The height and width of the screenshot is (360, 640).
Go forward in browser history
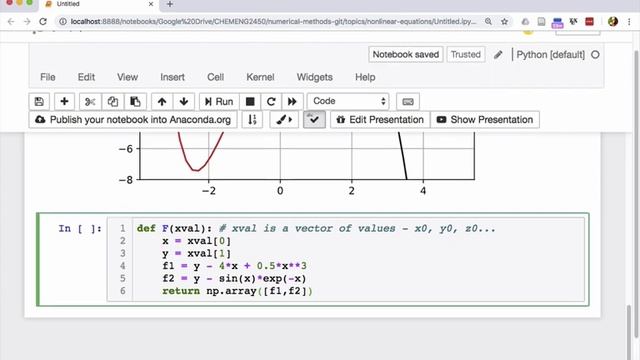point(27,22)
